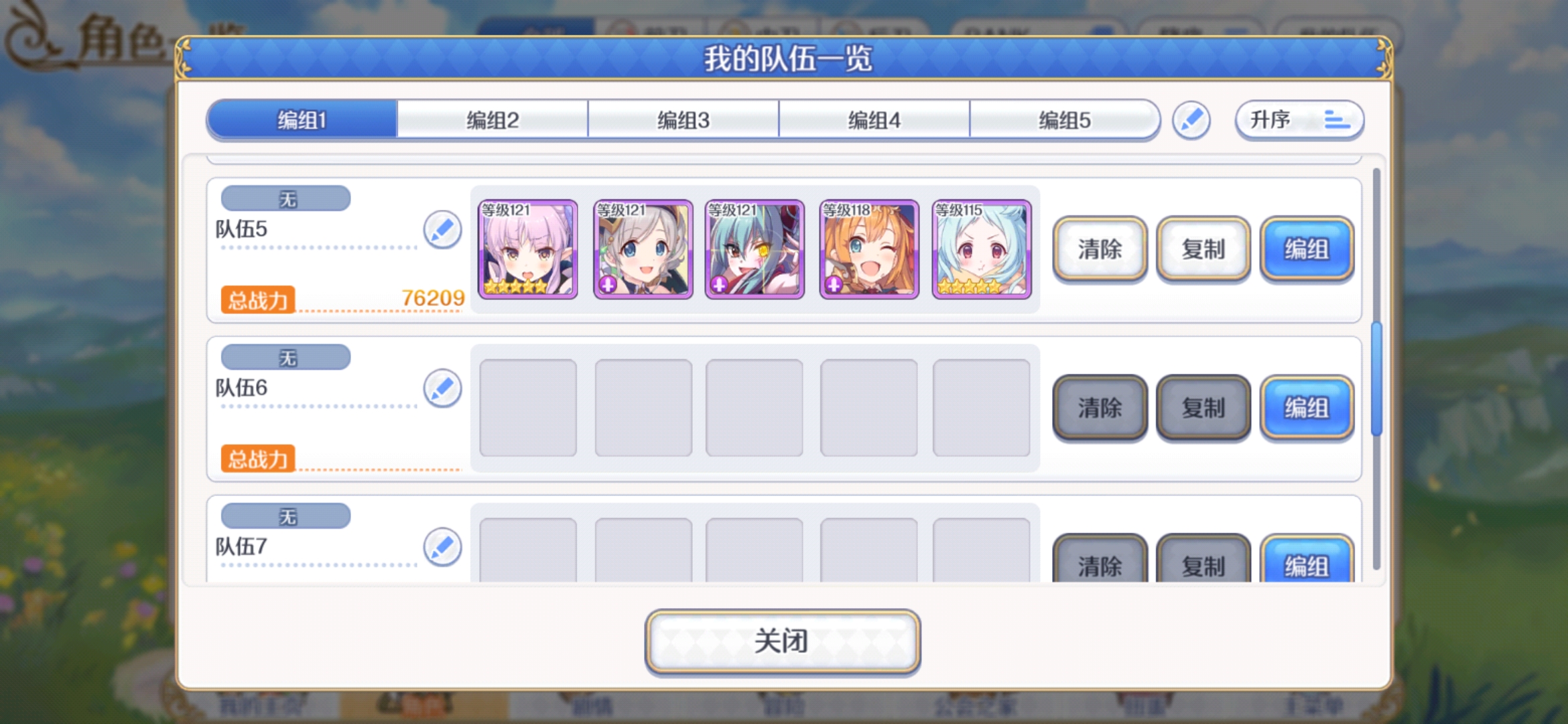Open the 无 tag label on 队伍6

point(286,357)
